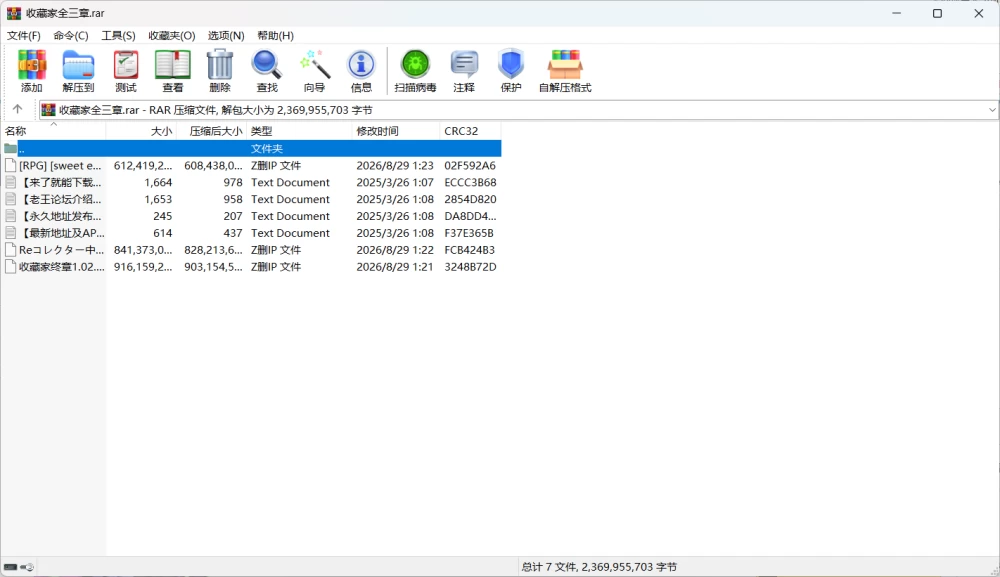Image resolution: width=1000 pixels, height=577 pixels.
Task: Sort by CRC32 column header
Action: (x=471, y=131)
